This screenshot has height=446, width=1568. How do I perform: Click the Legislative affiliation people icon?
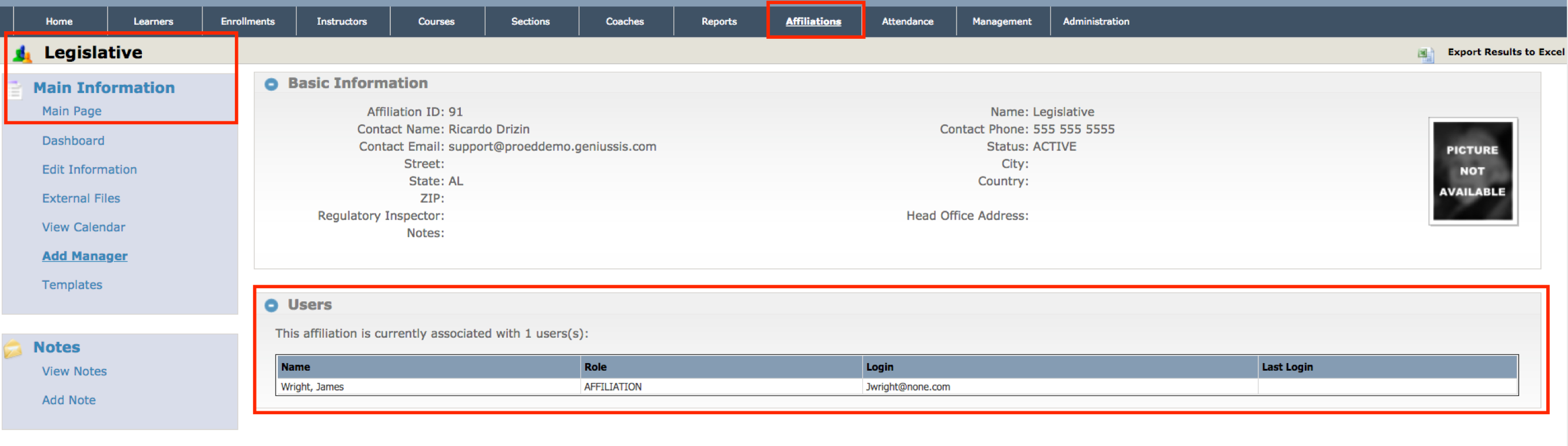coord(22,54)
